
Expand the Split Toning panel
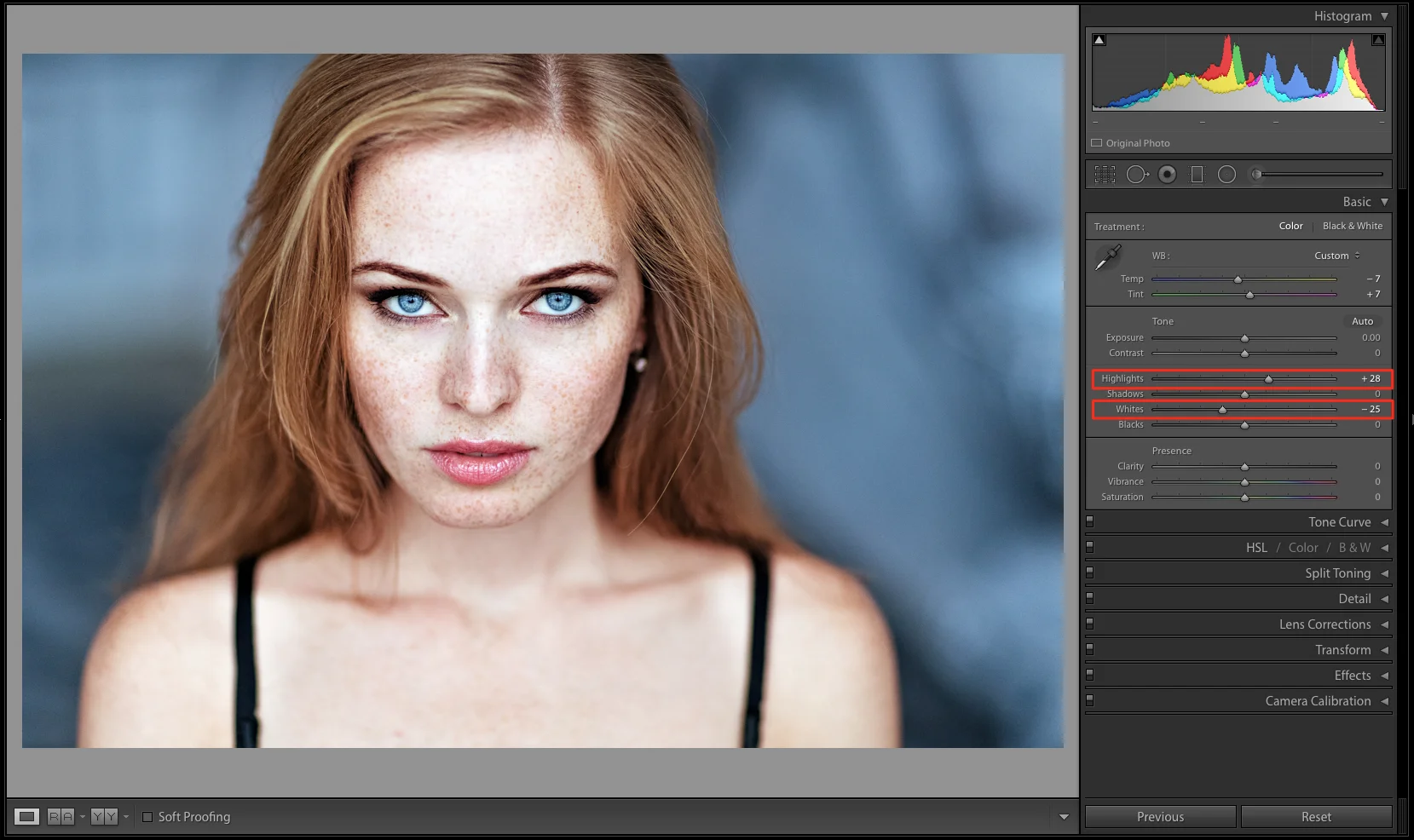tap(1337, 573)
